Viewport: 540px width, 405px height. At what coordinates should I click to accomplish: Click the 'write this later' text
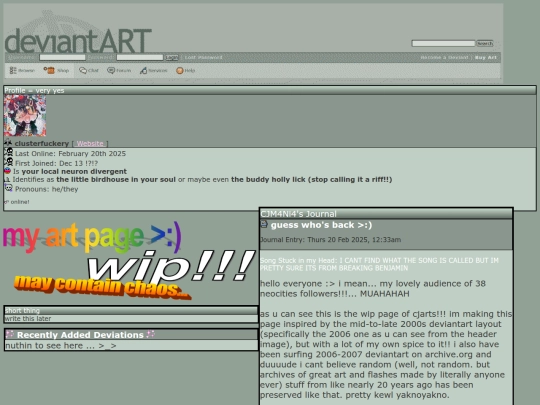pyautogui.click(x=28, y=319)
